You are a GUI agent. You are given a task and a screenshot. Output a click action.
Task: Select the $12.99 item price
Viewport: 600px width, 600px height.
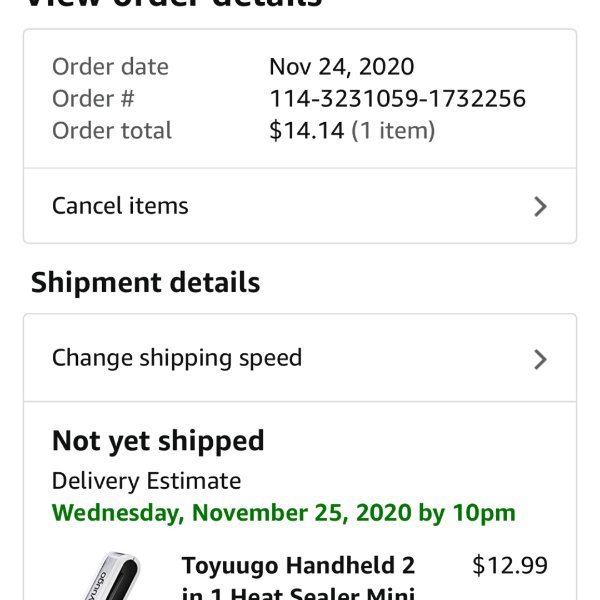510,565
